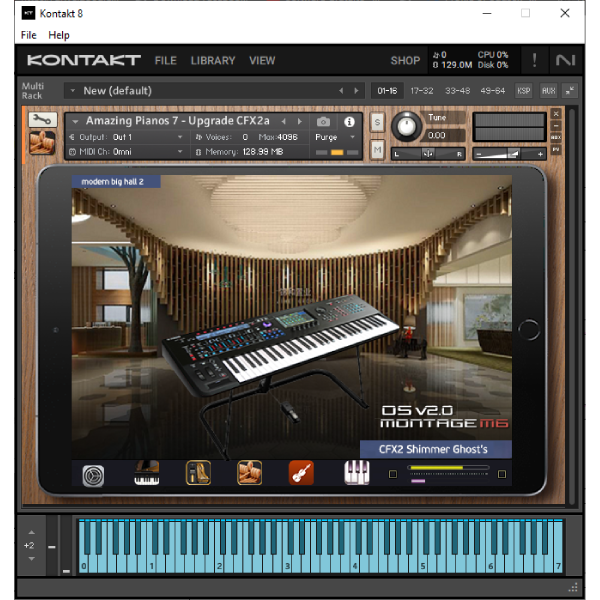Go to next multi preset
The image size is (600, 600).
(356, 91)
